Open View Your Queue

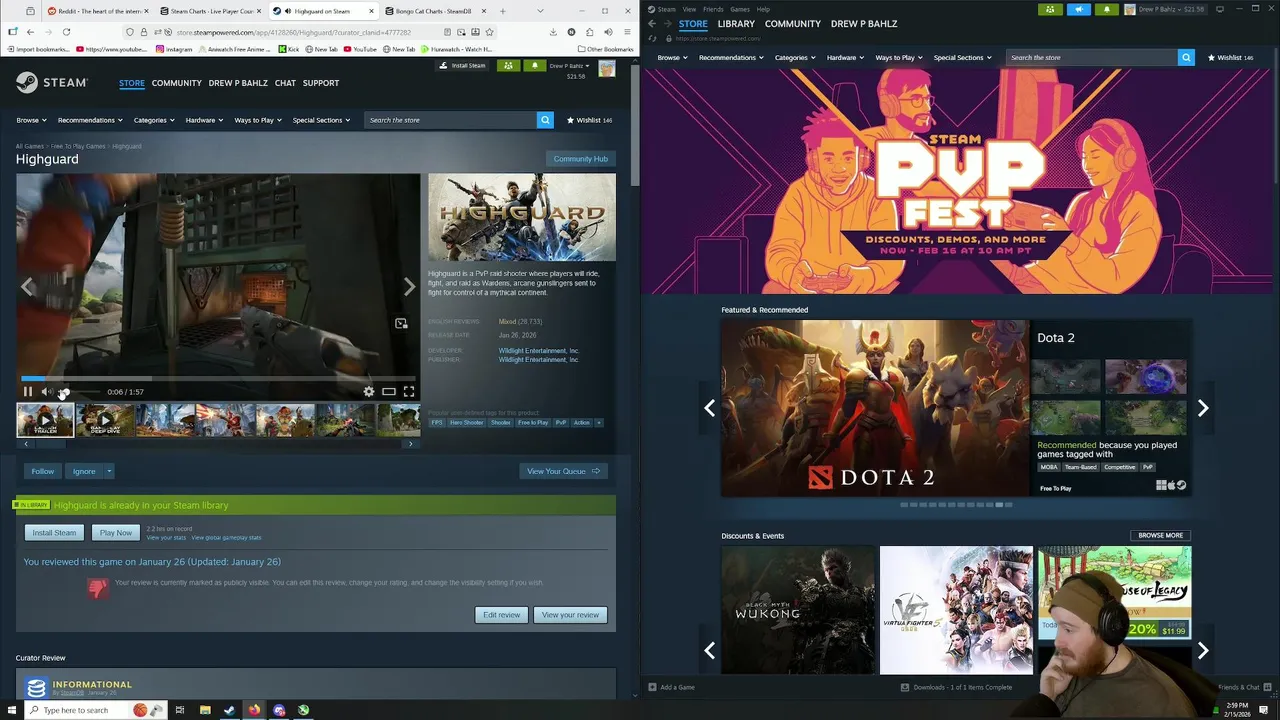tap(563, 471)
